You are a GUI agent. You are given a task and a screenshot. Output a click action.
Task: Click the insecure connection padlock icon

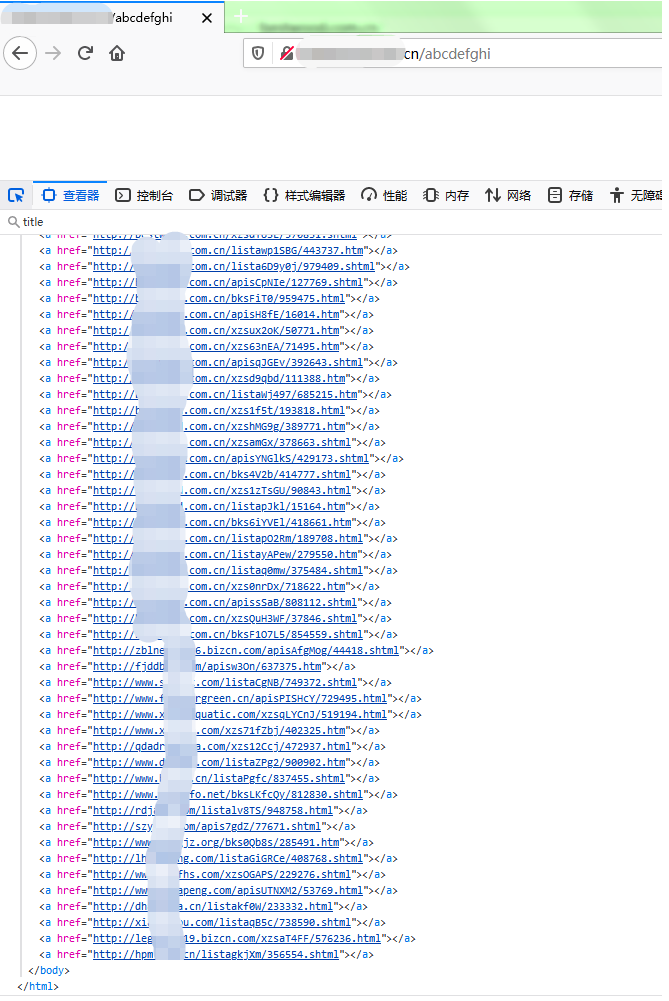pos(287,53)
